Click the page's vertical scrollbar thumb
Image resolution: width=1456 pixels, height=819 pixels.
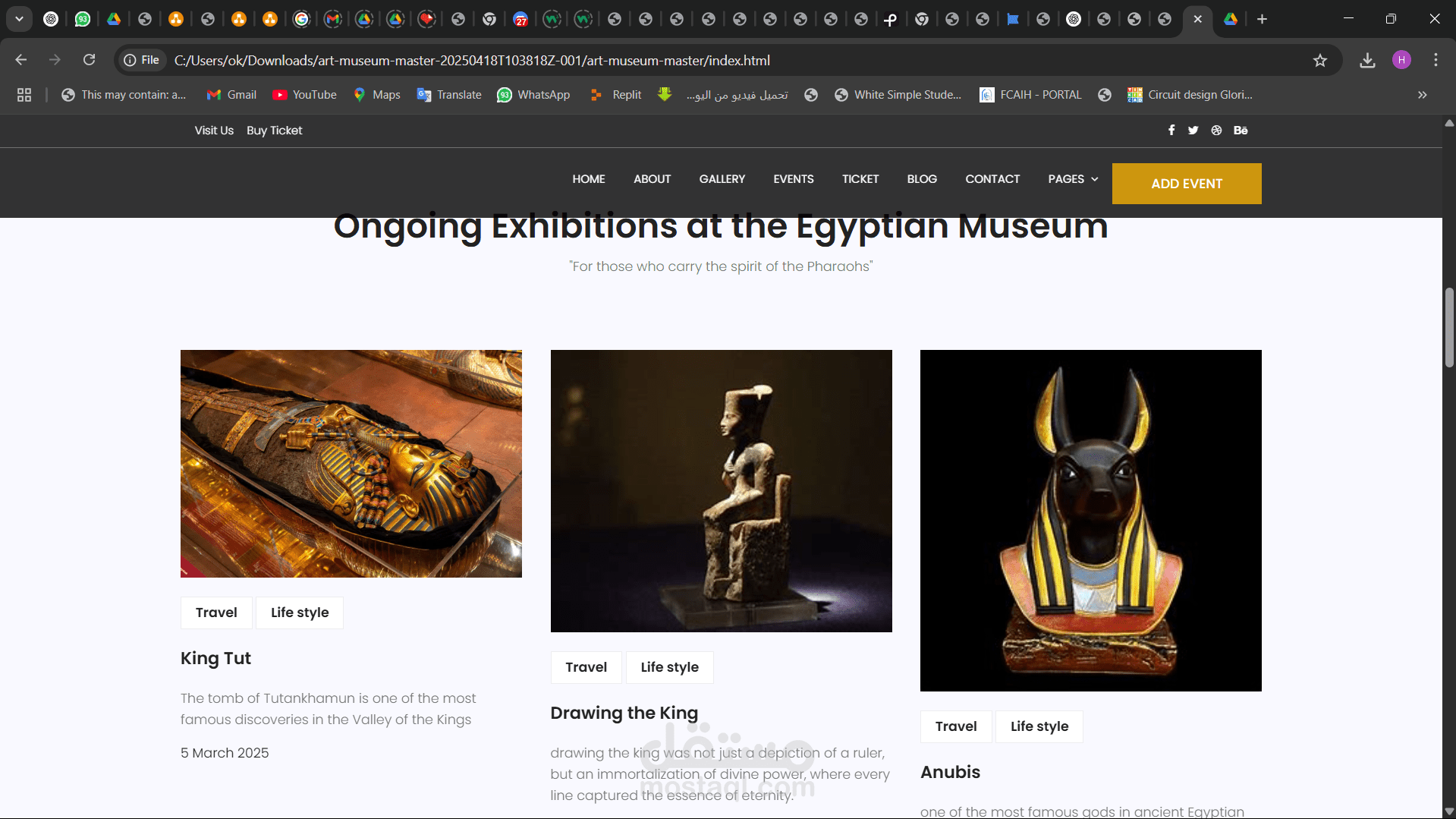click(1449, 326)
